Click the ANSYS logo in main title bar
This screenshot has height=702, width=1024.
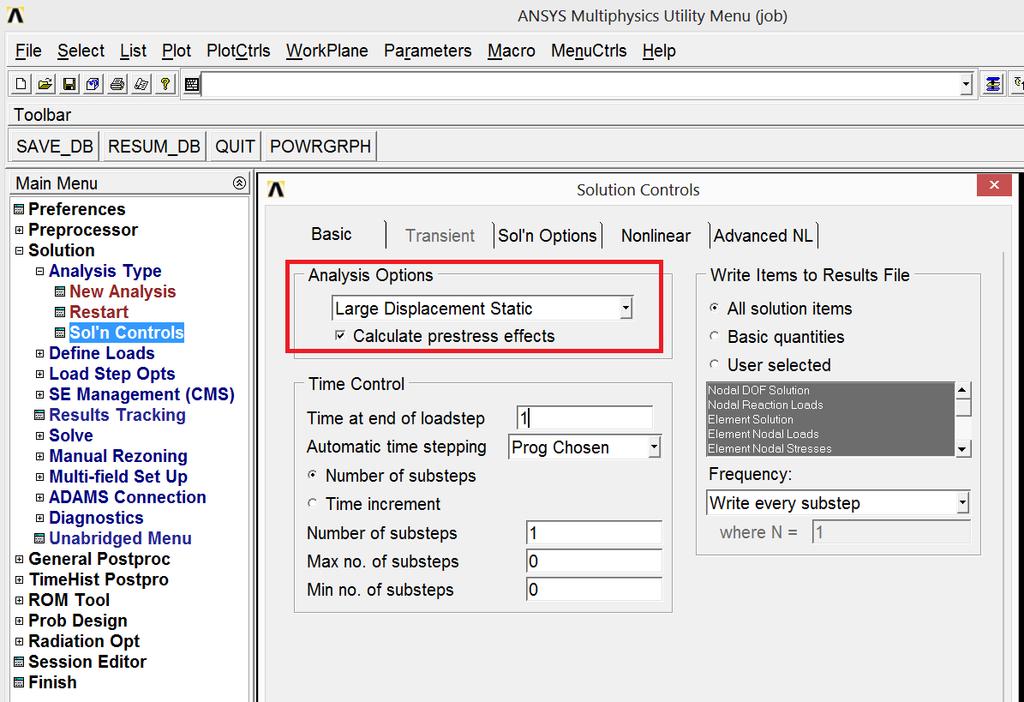click(16, 14)
